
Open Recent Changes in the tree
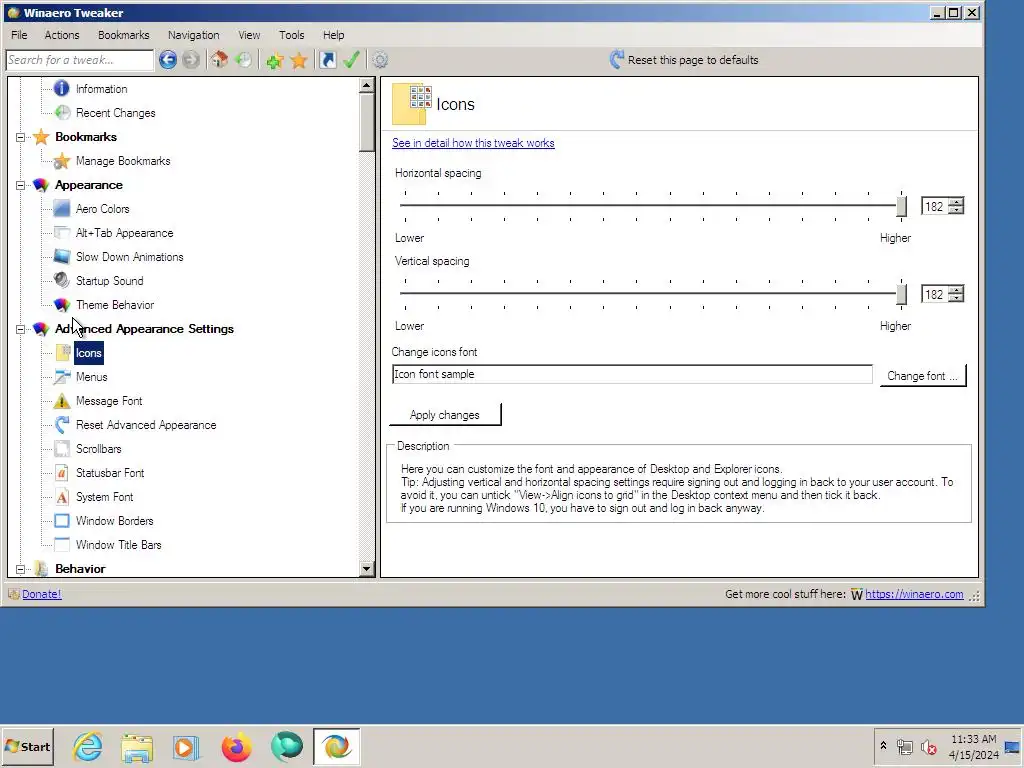(x=116, y=113)
